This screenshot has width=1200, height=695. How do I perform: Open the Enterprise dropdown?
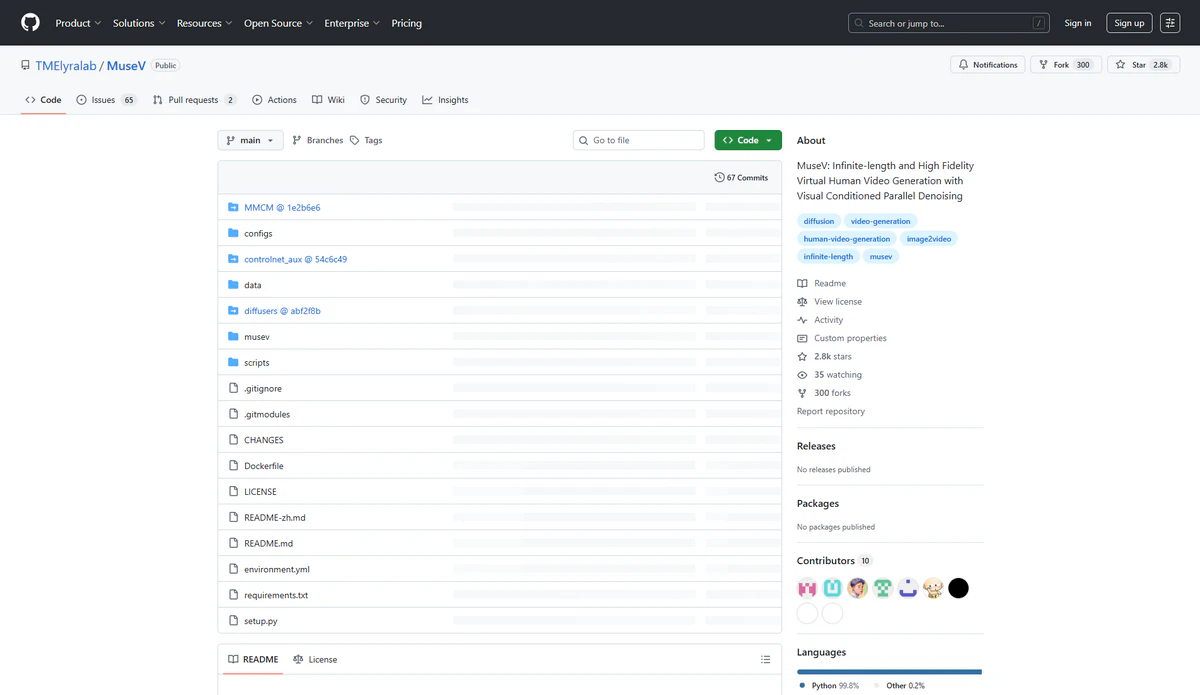tap(351, 23)
